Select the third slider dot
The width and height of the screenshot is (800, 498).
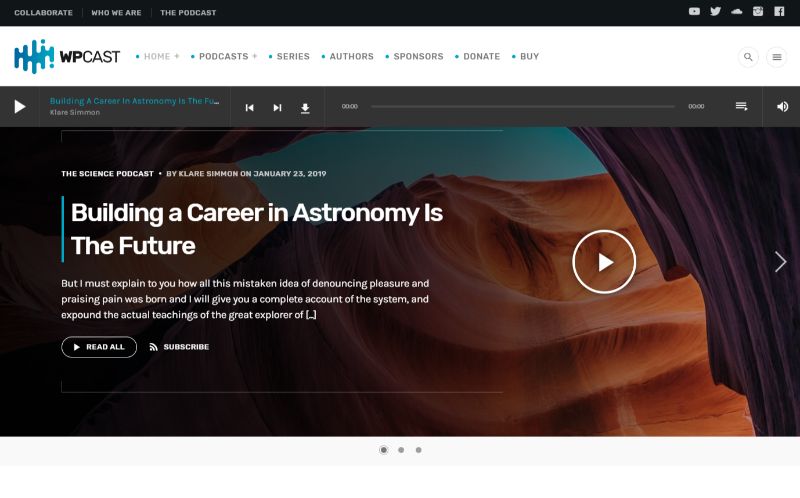pyautogui.click(x=418, y=450)
